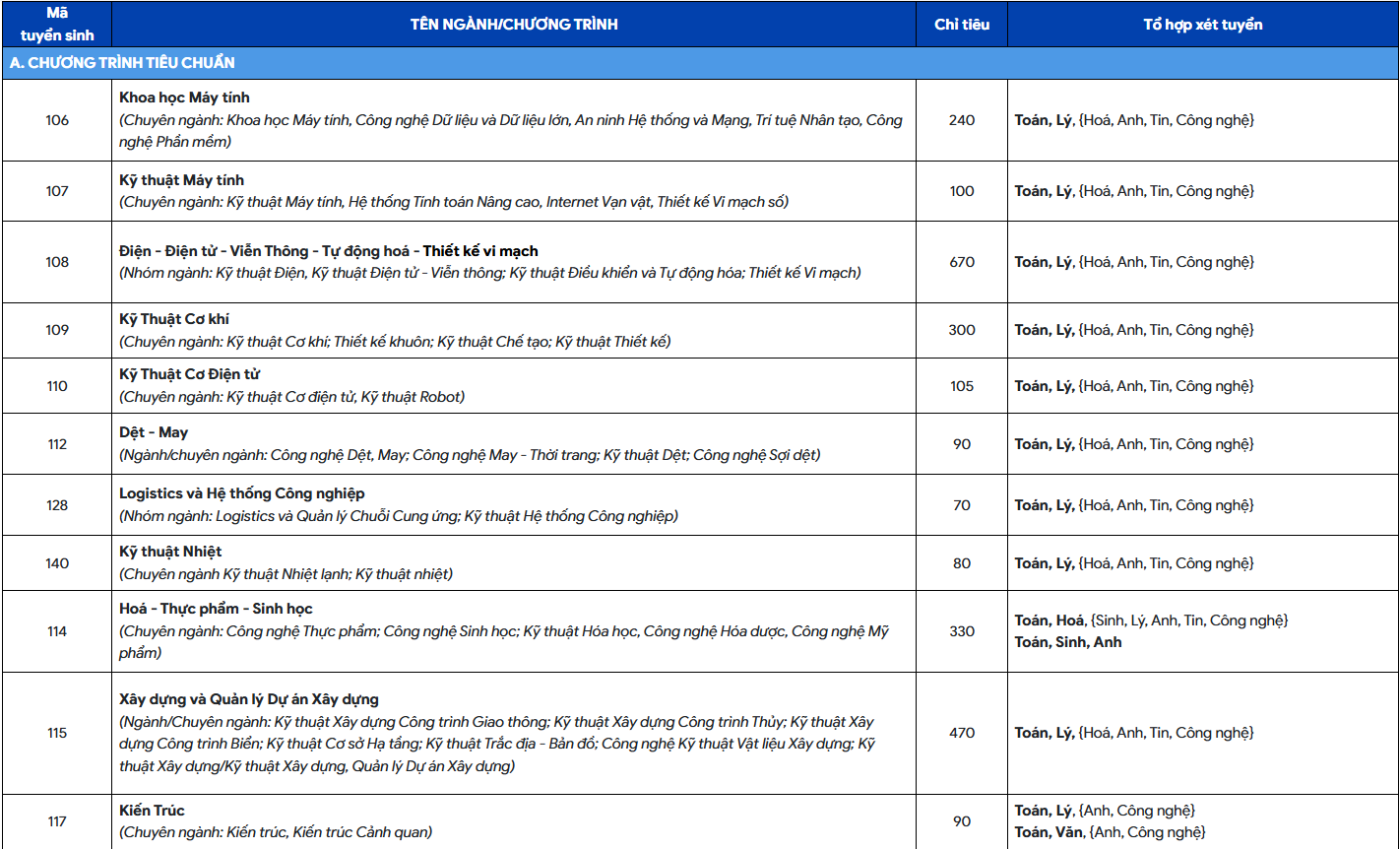This screenshot has width=1400, height=849.
Task: Select the 'A. CHƯƠNG TRÌNH TIÊU CHUẨN' section heading
Action: [122, 62]
